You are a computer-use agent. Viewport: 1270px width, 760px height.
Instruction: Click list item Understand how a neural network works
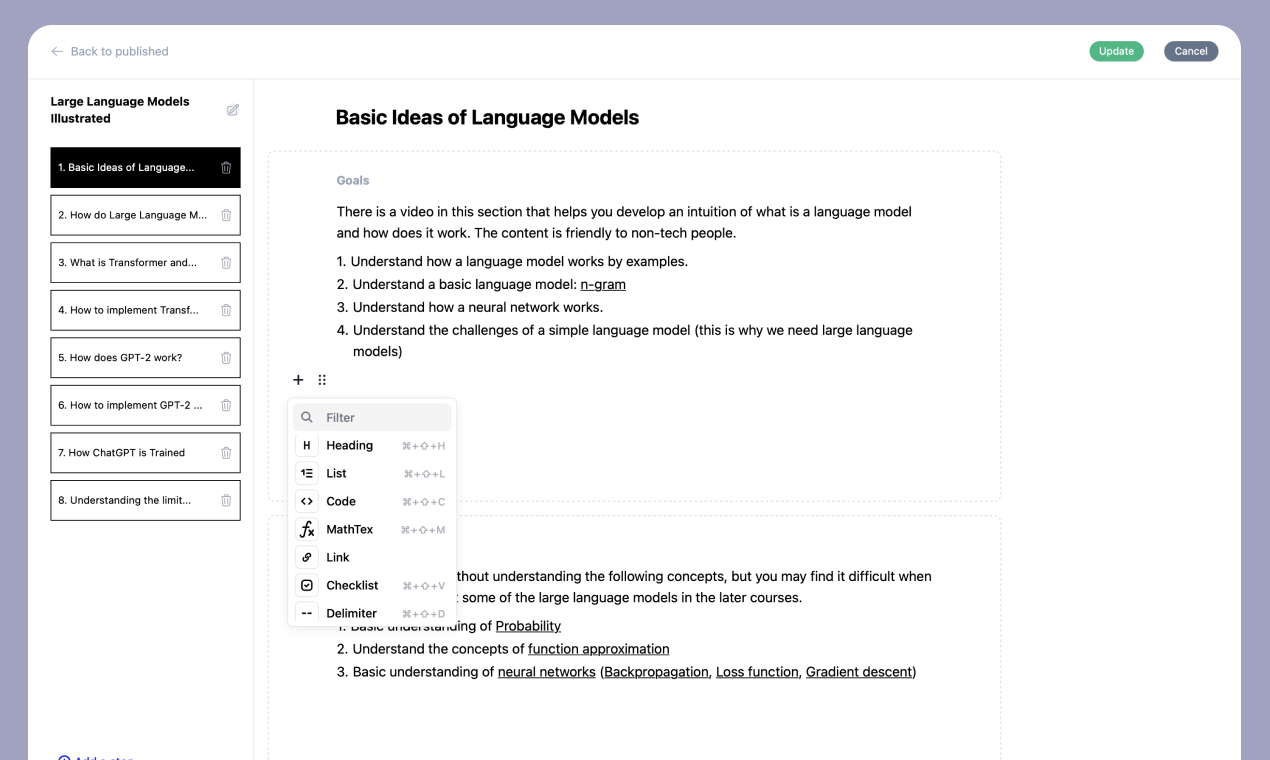coord(478,307)
